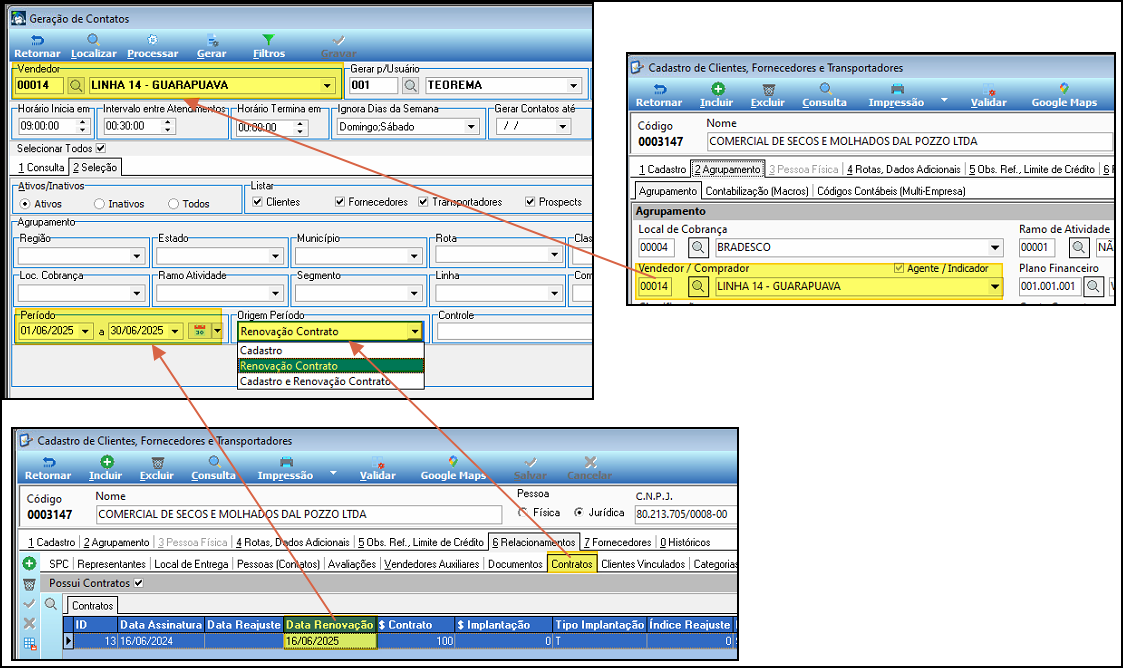The height and width of the screenshot is (668, 1123).
Task: Click Incluir in the lower Cadastro window toolbar
Action: click(105, 468)
